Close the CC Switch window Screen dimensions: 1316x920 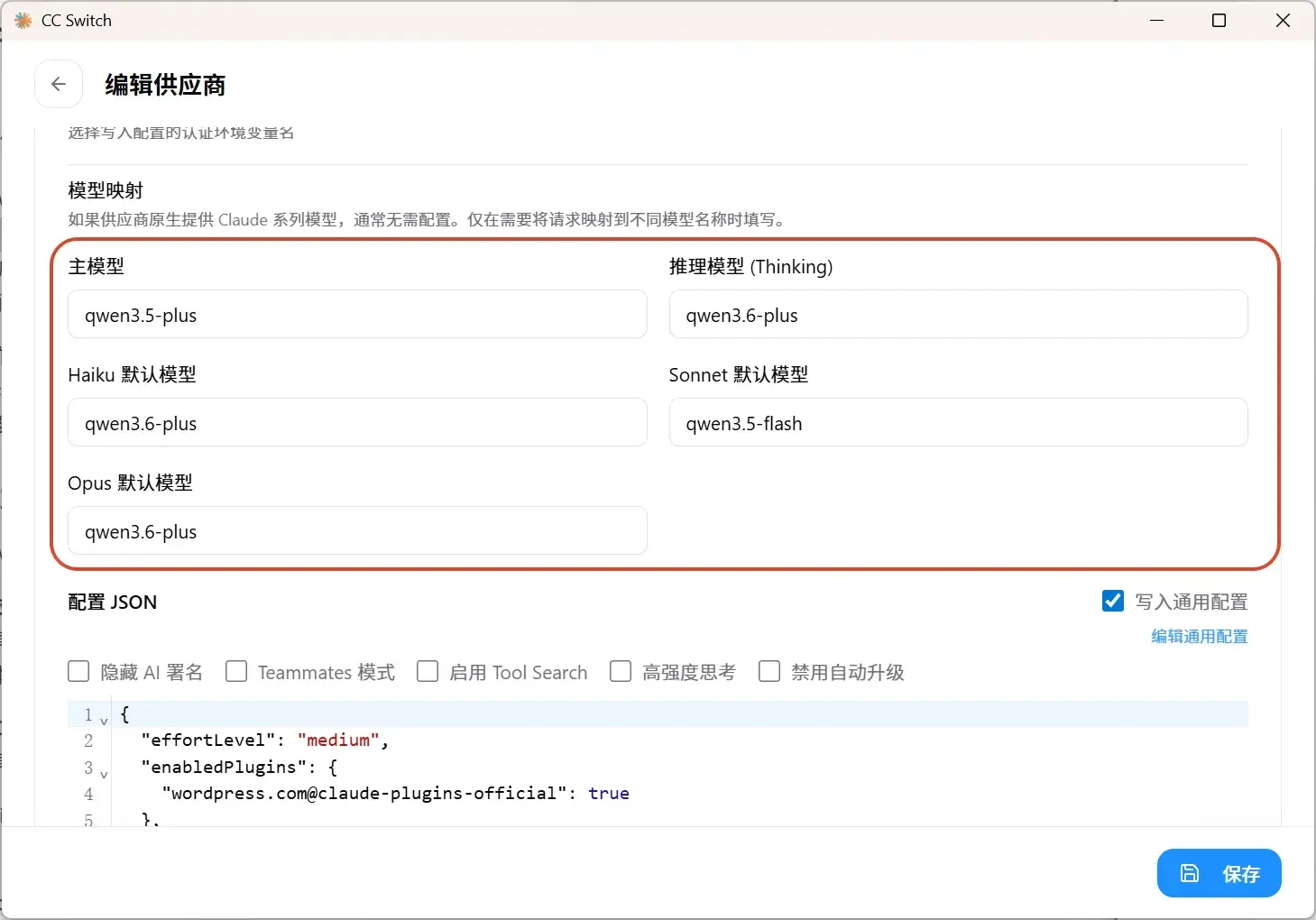click(1282, 20)
